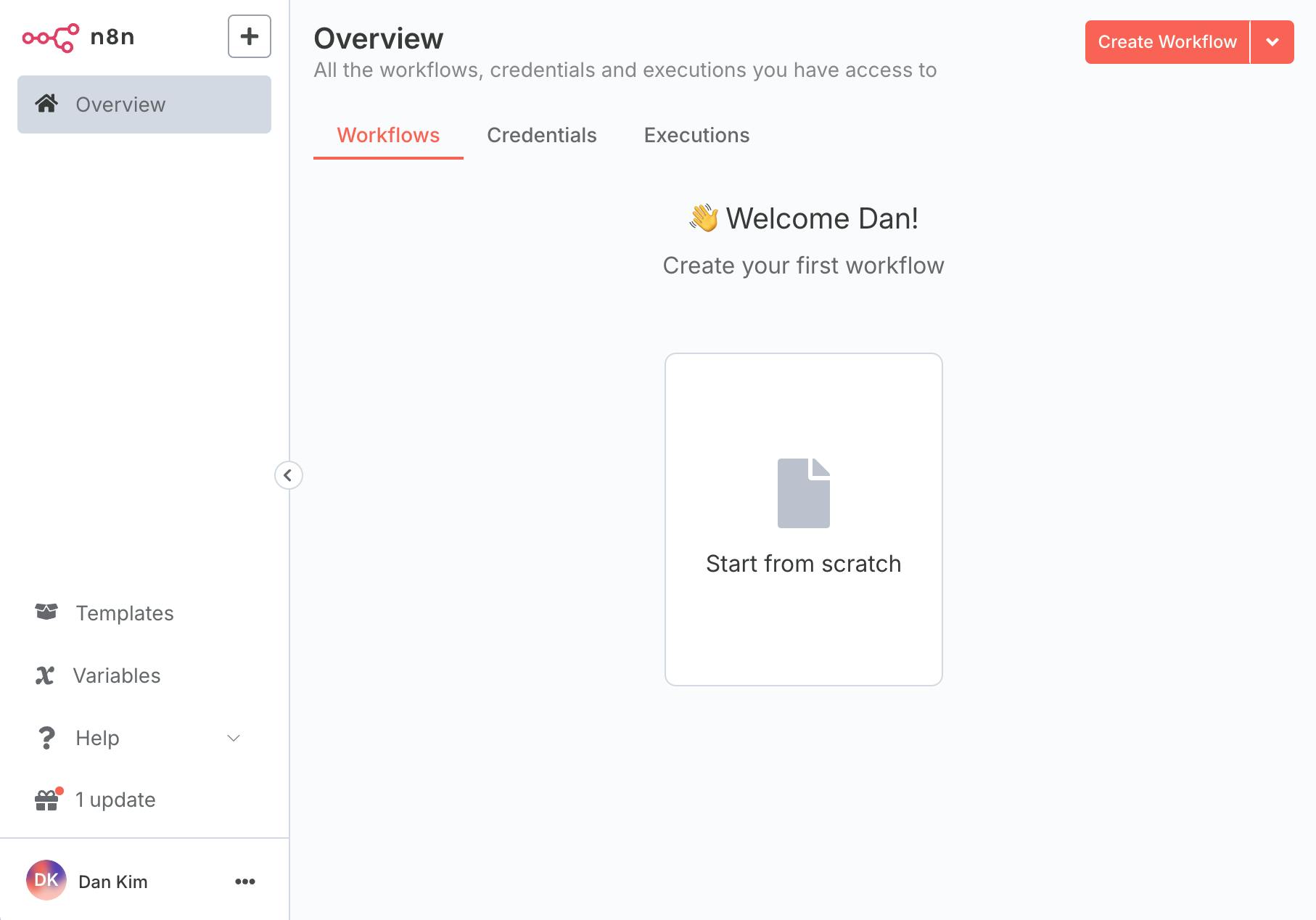Click the DK user avatar
1316x920 pixels.
[46, 880]
